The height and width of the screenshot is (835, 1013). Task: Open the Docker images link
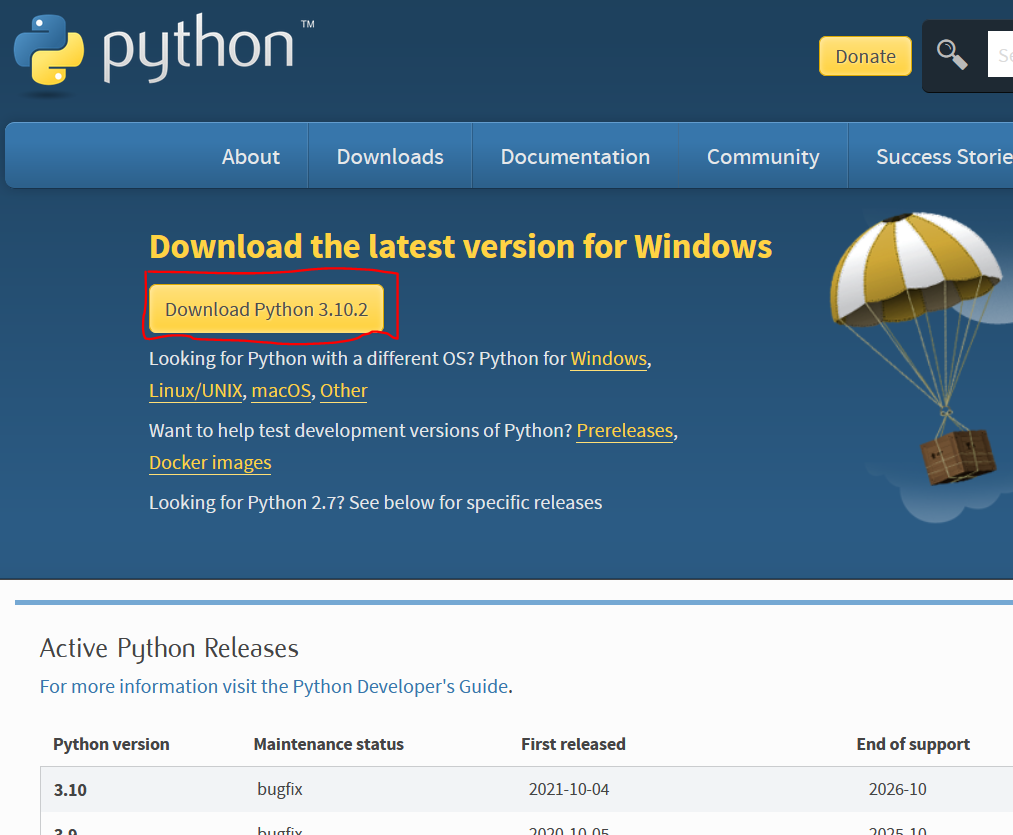tap(210, 463)
